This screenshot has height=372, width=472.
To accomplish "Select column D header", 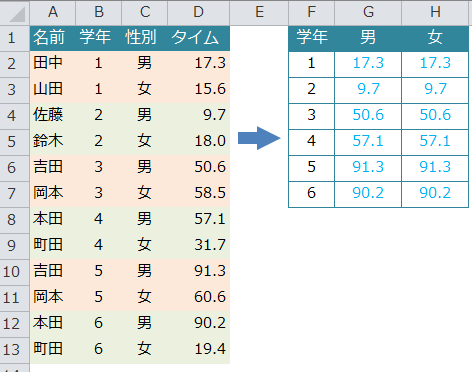I will tap(198, 13).
